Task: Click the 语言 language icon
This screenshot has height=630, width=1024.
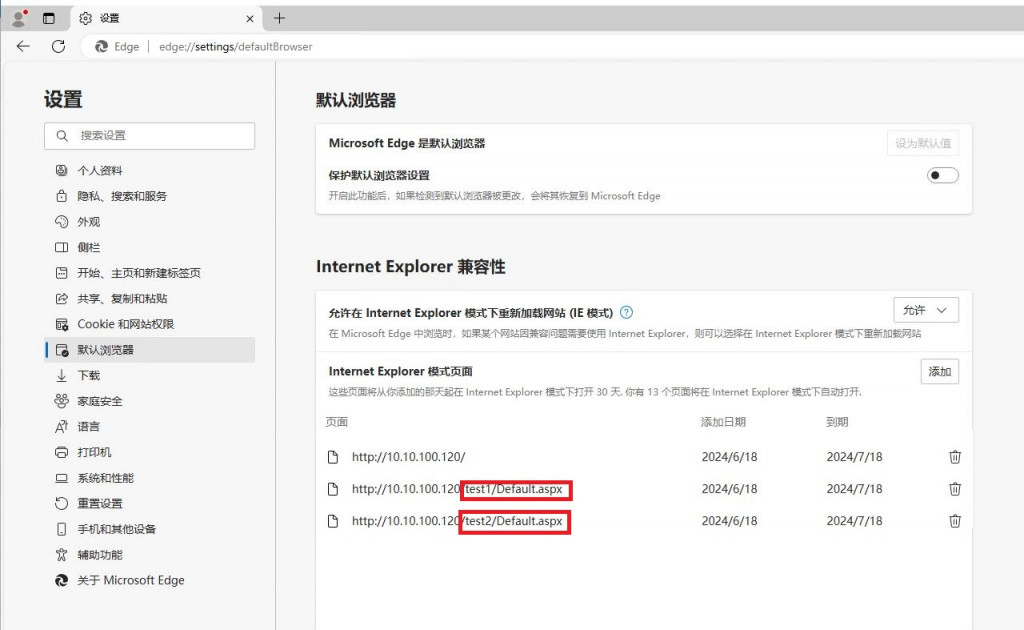Action: [x=61, y=427]
